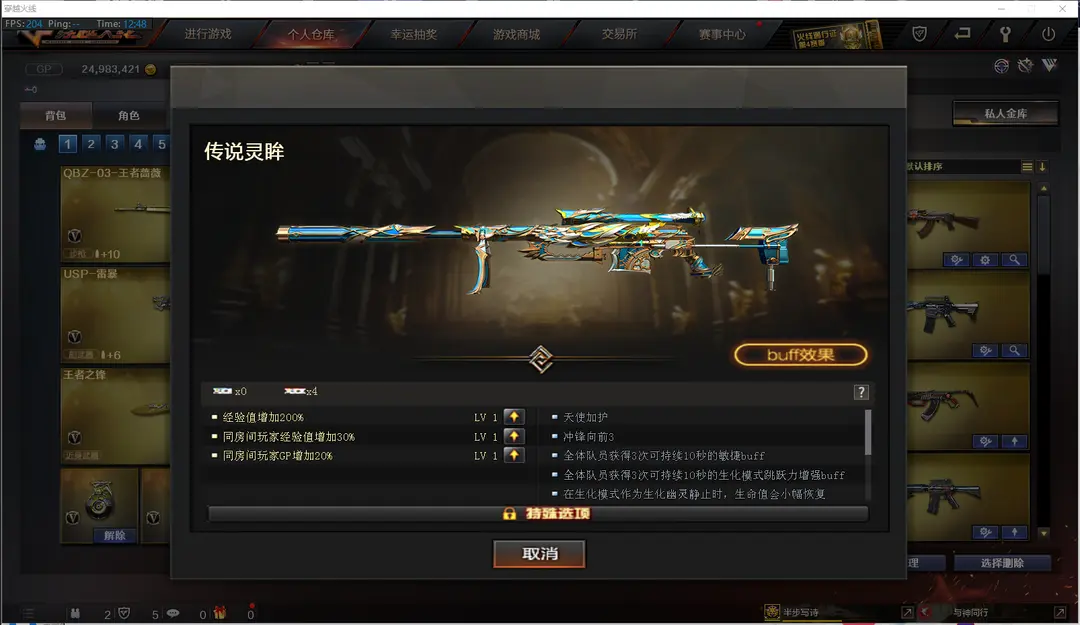Select backpack slot 1
1080x625 pixels.
68,144
